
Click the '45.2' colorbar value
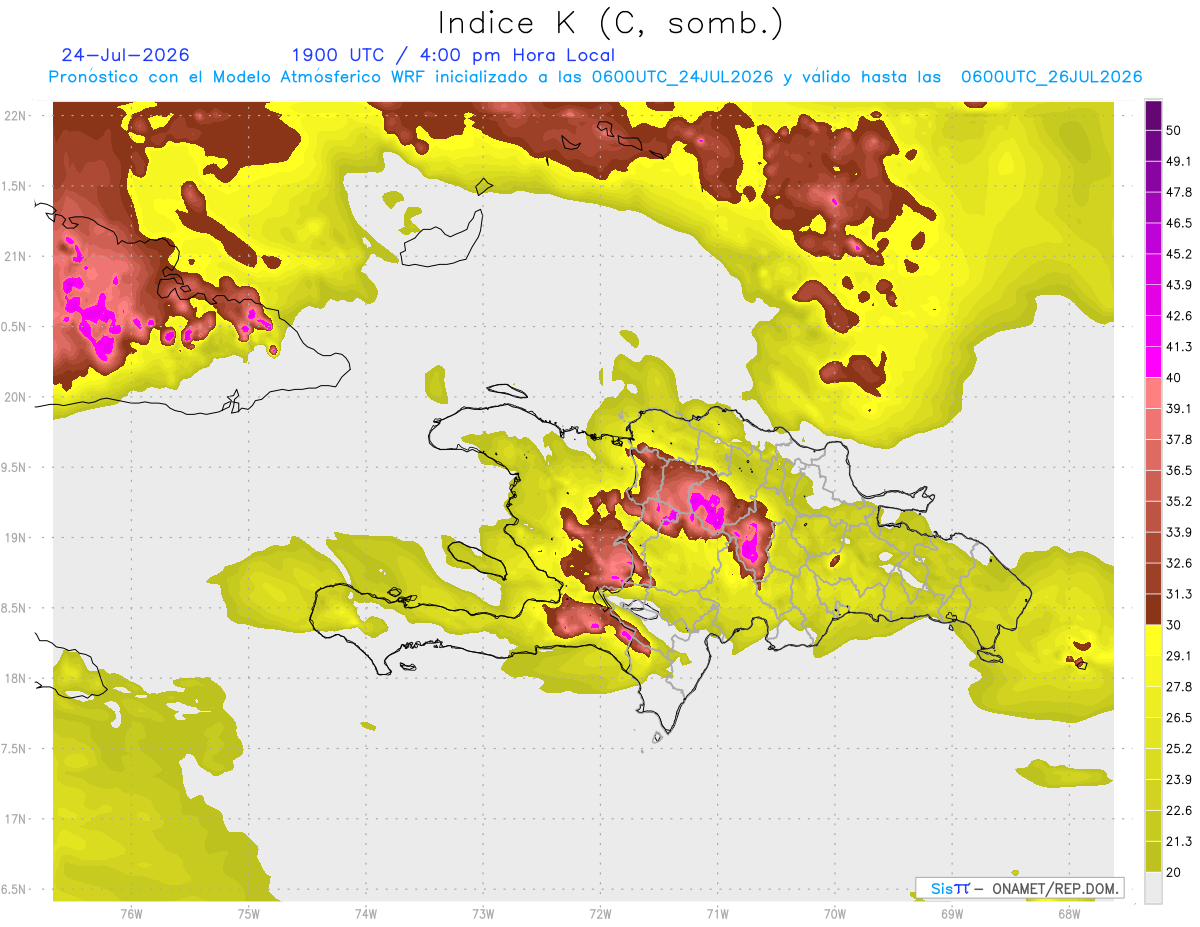click(x=1178, y=254)
